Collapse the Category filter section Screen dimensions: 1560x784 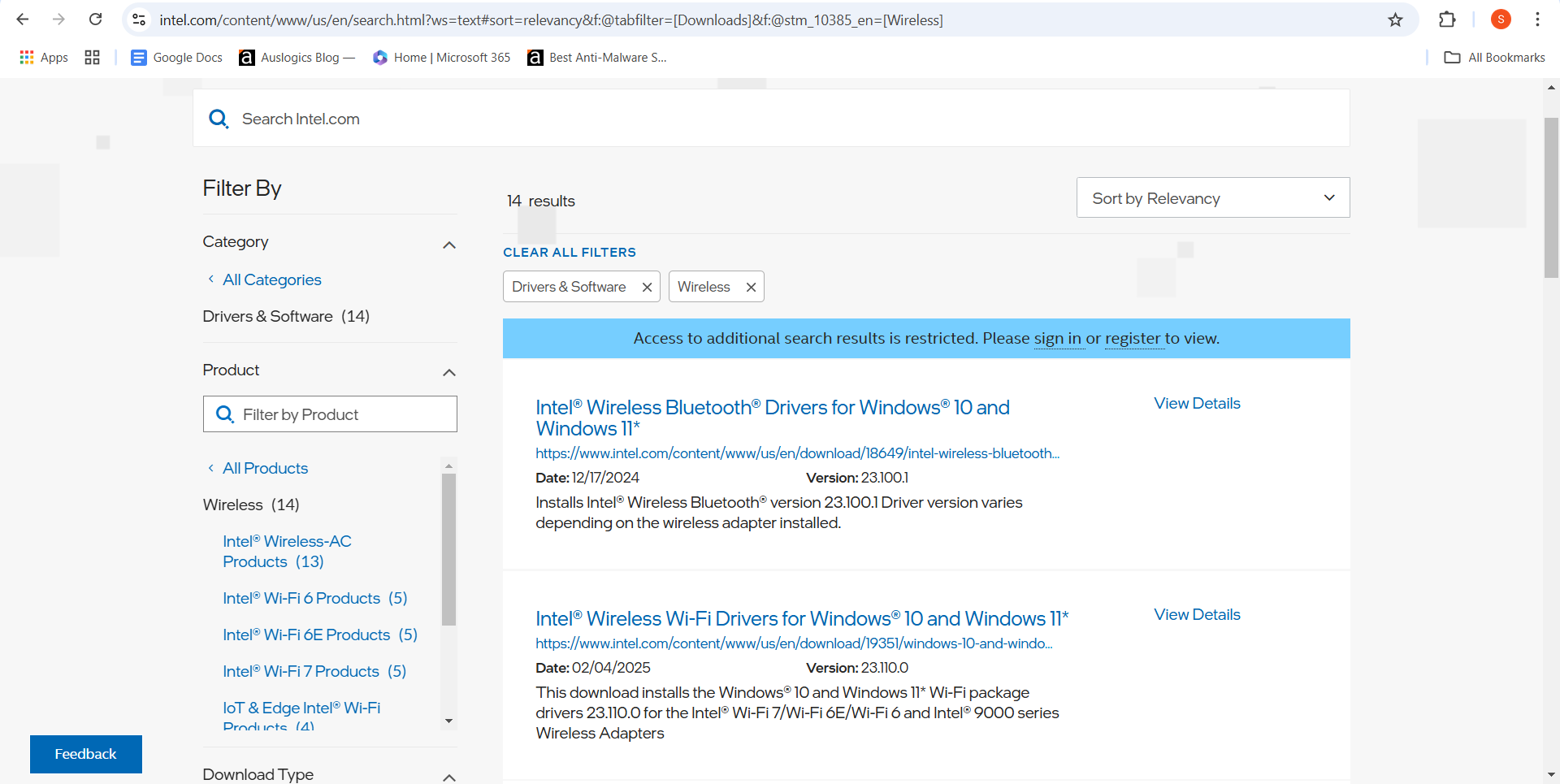(x=449, y=245)
